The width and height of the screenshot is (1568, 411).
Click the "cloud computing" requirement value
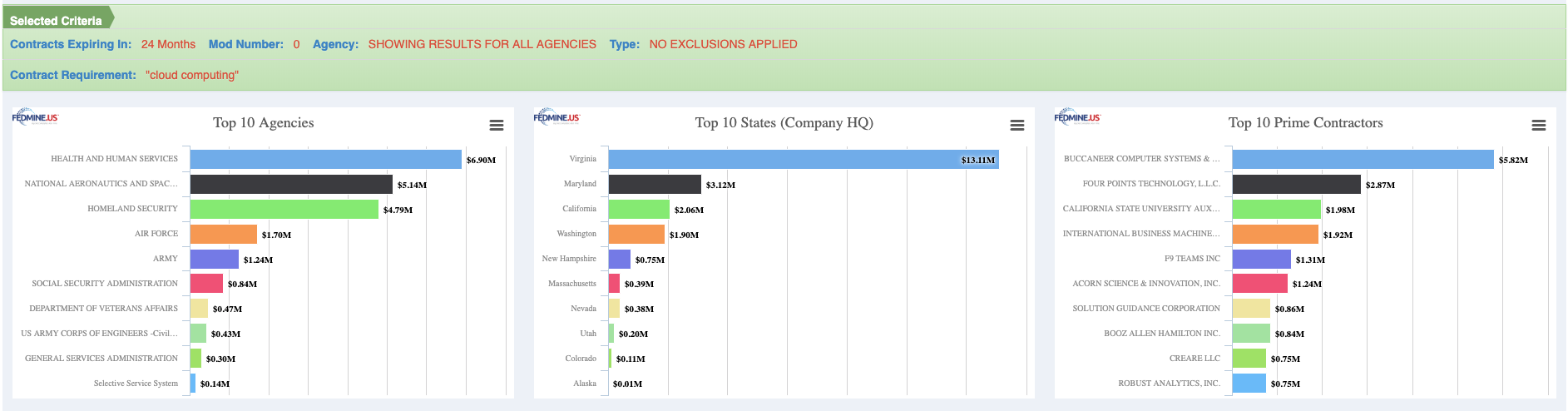tap(192, 75)
